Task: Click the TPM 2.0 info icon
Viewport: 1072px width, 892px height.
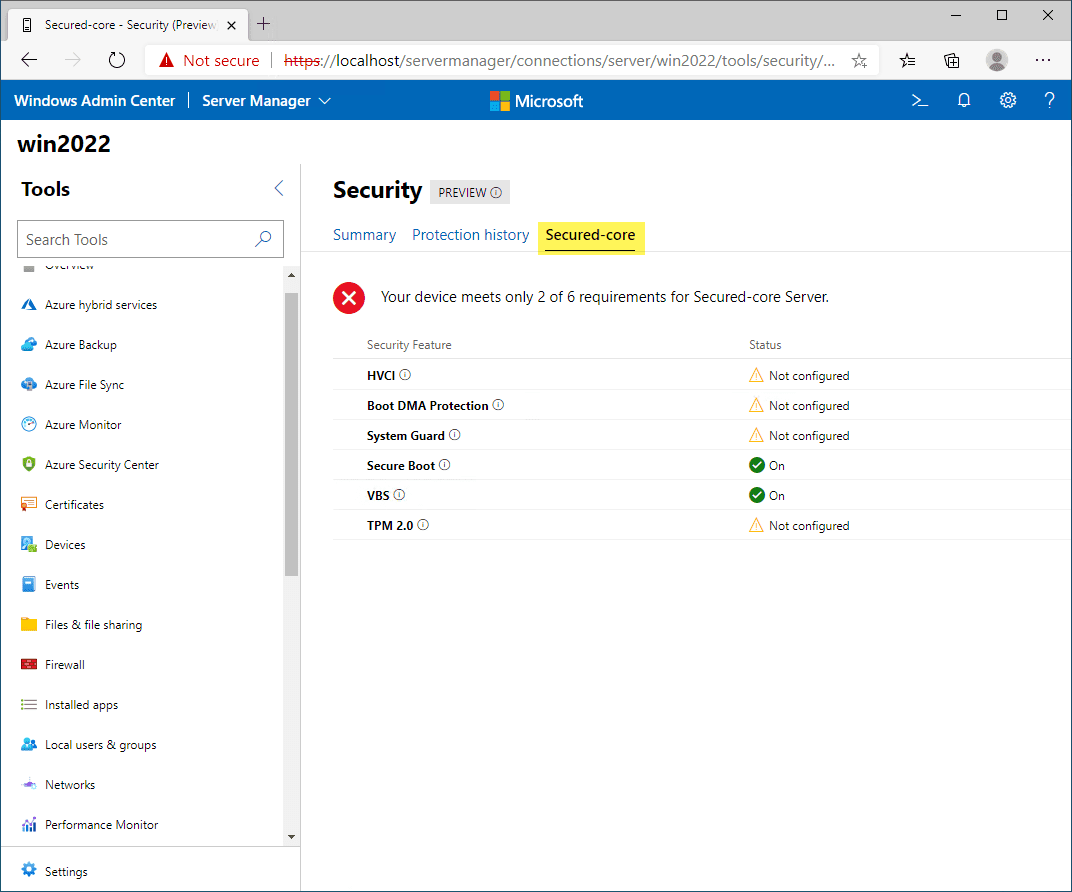Action: (x=423, y=525)
